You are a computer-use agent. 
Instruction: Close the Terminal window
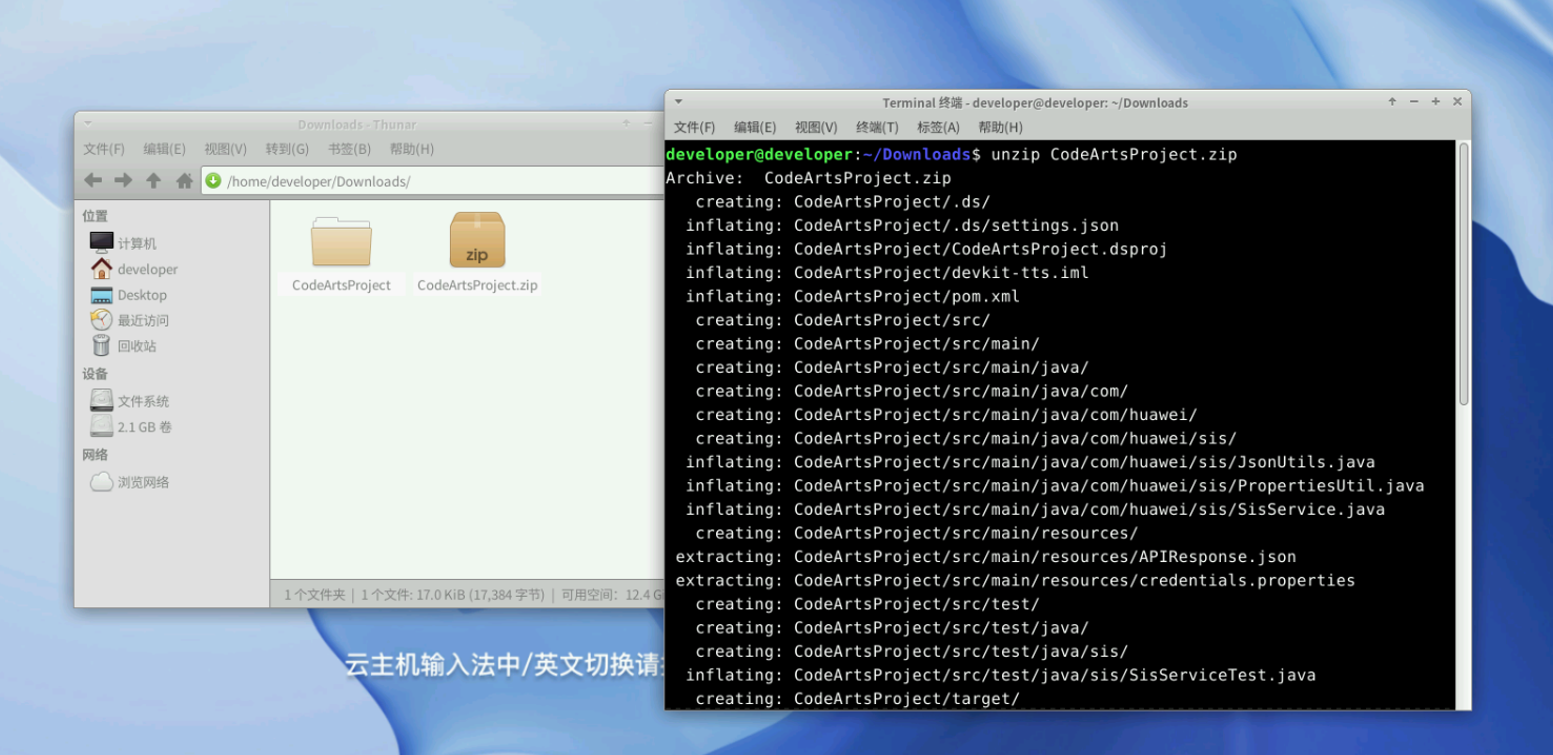(x=1457, y=102)
